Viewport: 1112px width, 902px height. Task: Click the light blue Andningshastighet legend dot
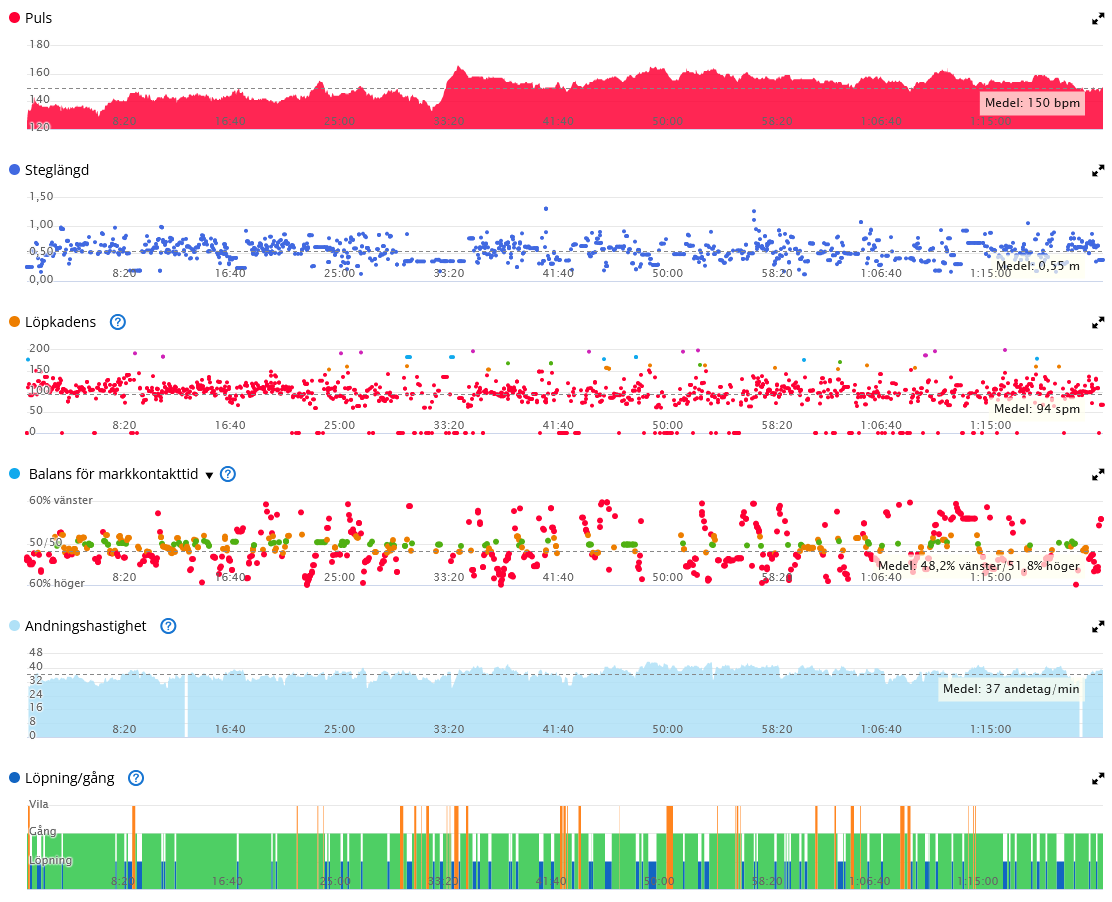click(x=14, y=625)
